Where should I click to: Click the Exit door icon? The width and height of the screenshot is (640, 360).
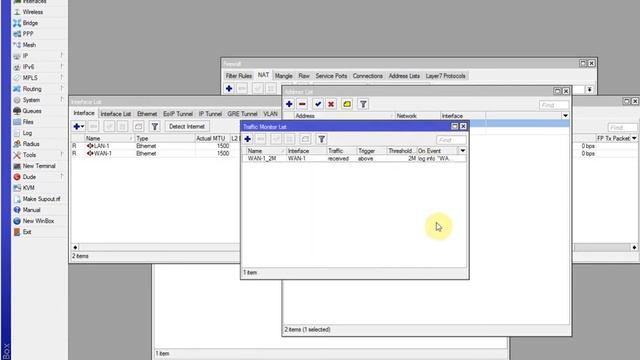(x=17, y=232)
